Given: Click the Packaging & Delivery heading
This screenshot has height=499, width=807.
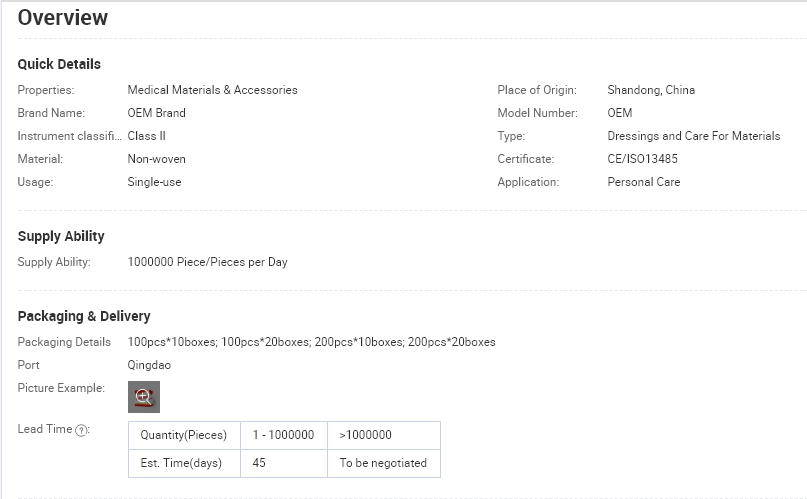Looking at the screenshot, I should 84,316.
